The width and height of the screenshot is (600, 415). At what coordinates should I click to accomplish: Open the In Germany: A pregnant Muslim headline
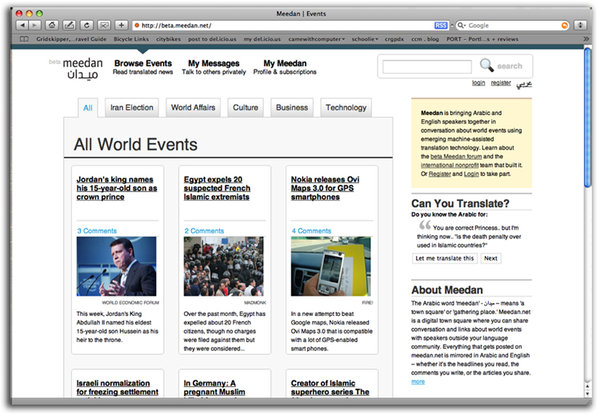tap(214, 387)
